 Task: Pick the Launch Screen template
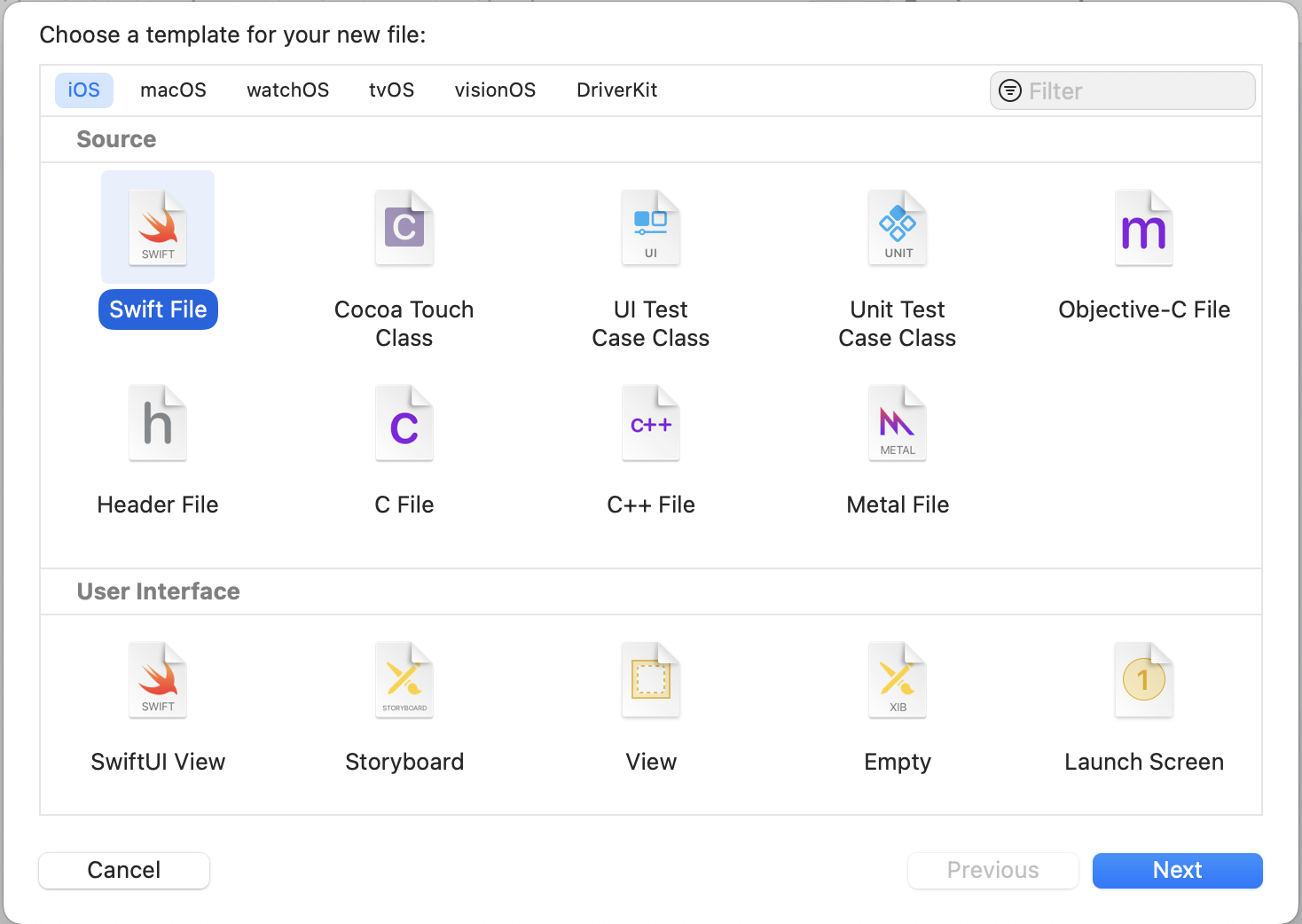1144,680
